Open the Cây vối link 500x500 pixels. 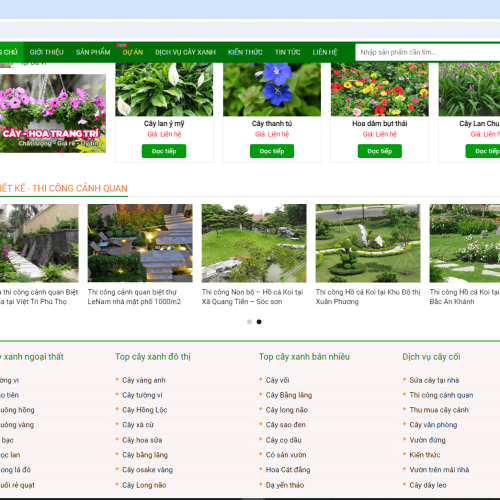(277, 380)
